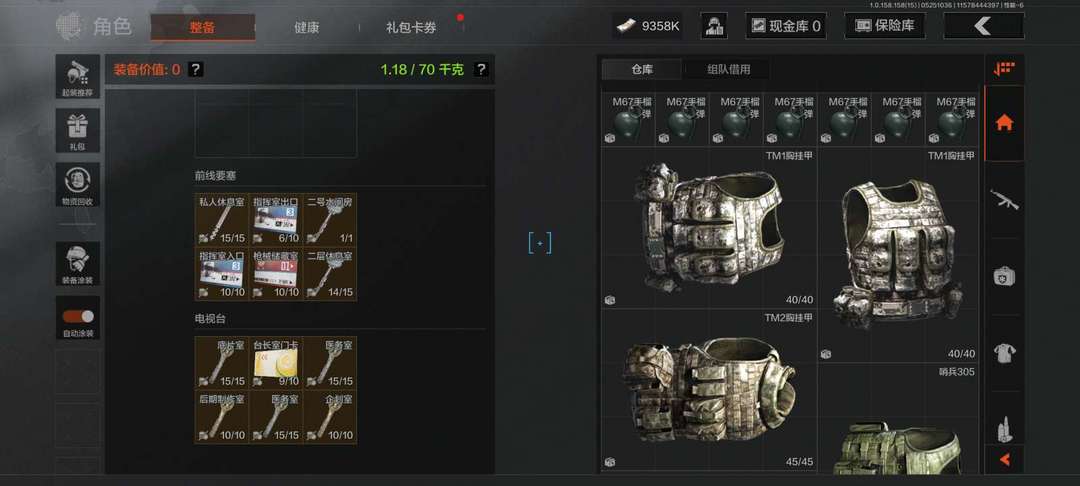Click the help icon beside 装备价值
The width and height of the screenshot is (1080, 486).
point(196,69)
